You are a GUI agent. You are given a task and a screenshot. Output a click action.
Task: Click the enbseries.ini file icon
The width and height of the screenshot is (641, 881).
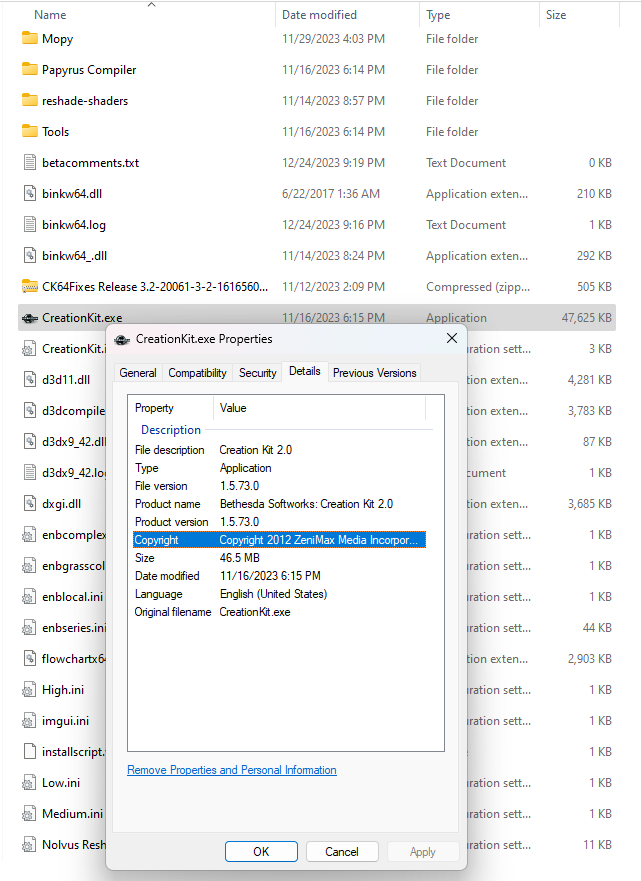coord(30,627)
